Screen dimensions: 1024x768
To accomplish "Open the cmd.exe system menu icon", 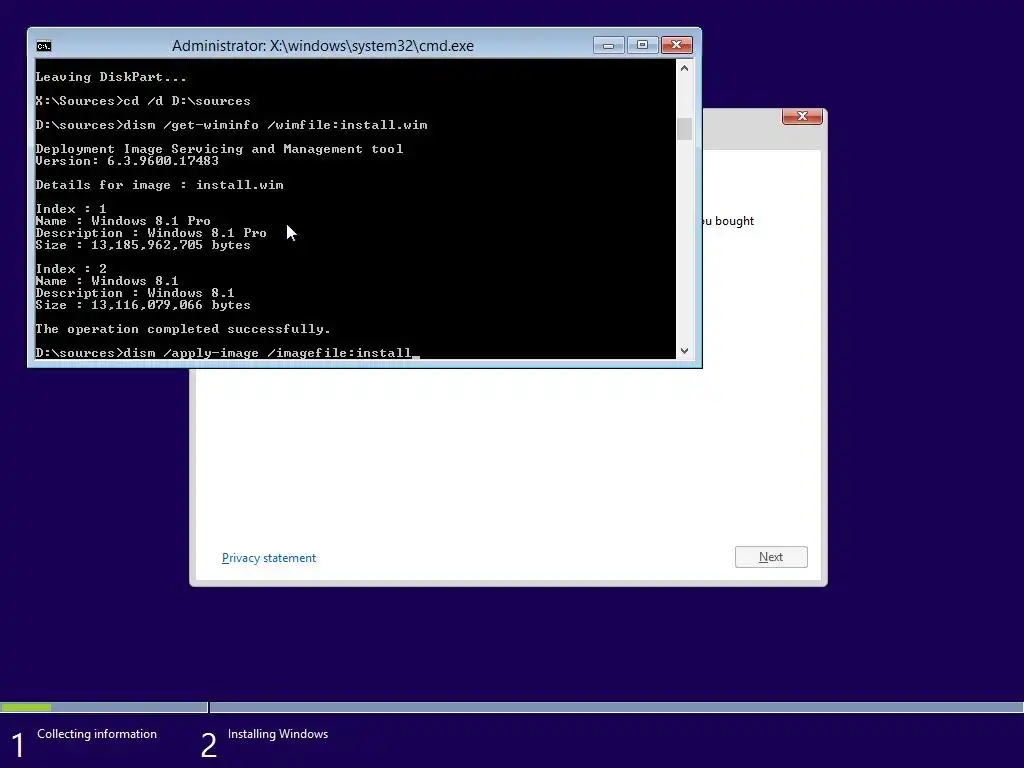I will [44, 46].
